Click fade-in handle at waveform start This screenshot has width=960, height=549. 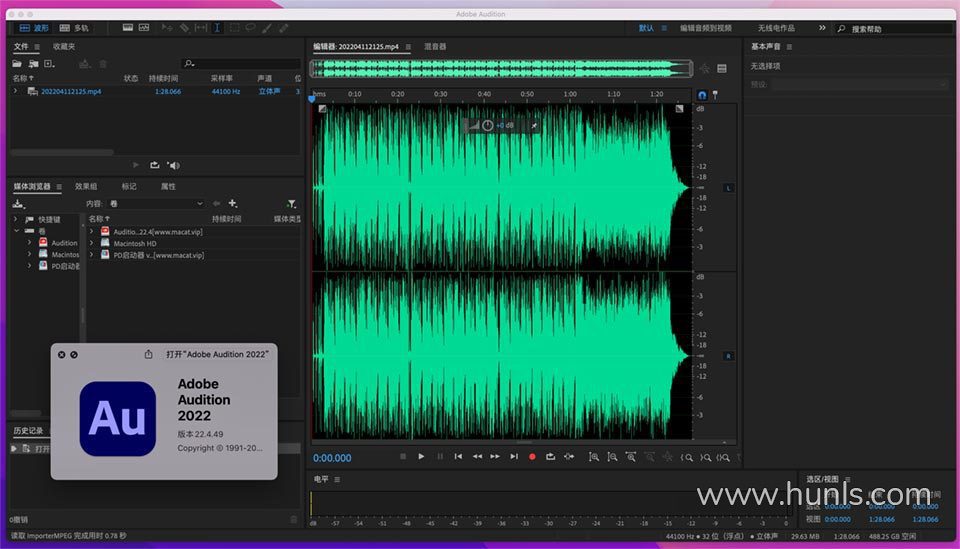click(323, 109)
